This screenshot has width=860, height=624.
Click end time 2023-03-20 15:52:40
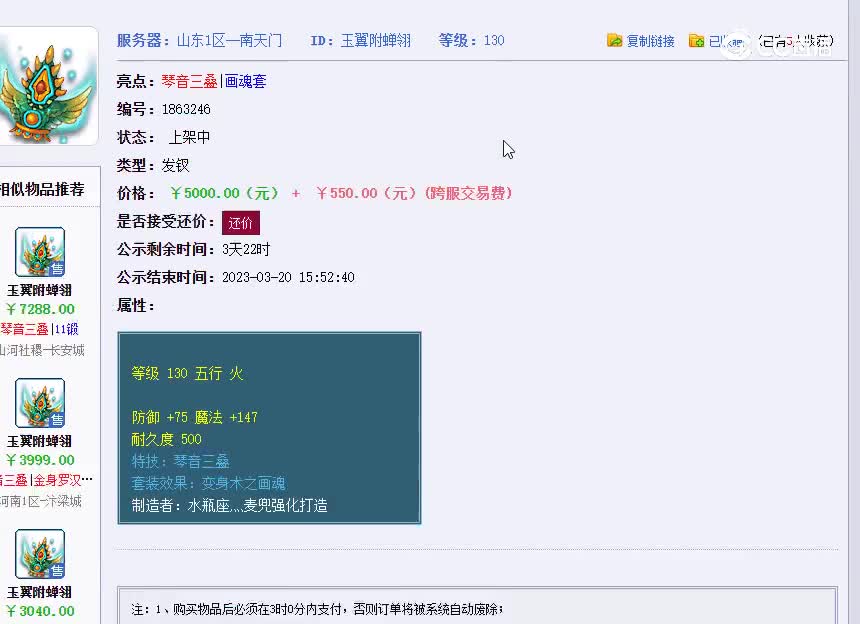tap(288, 277)
